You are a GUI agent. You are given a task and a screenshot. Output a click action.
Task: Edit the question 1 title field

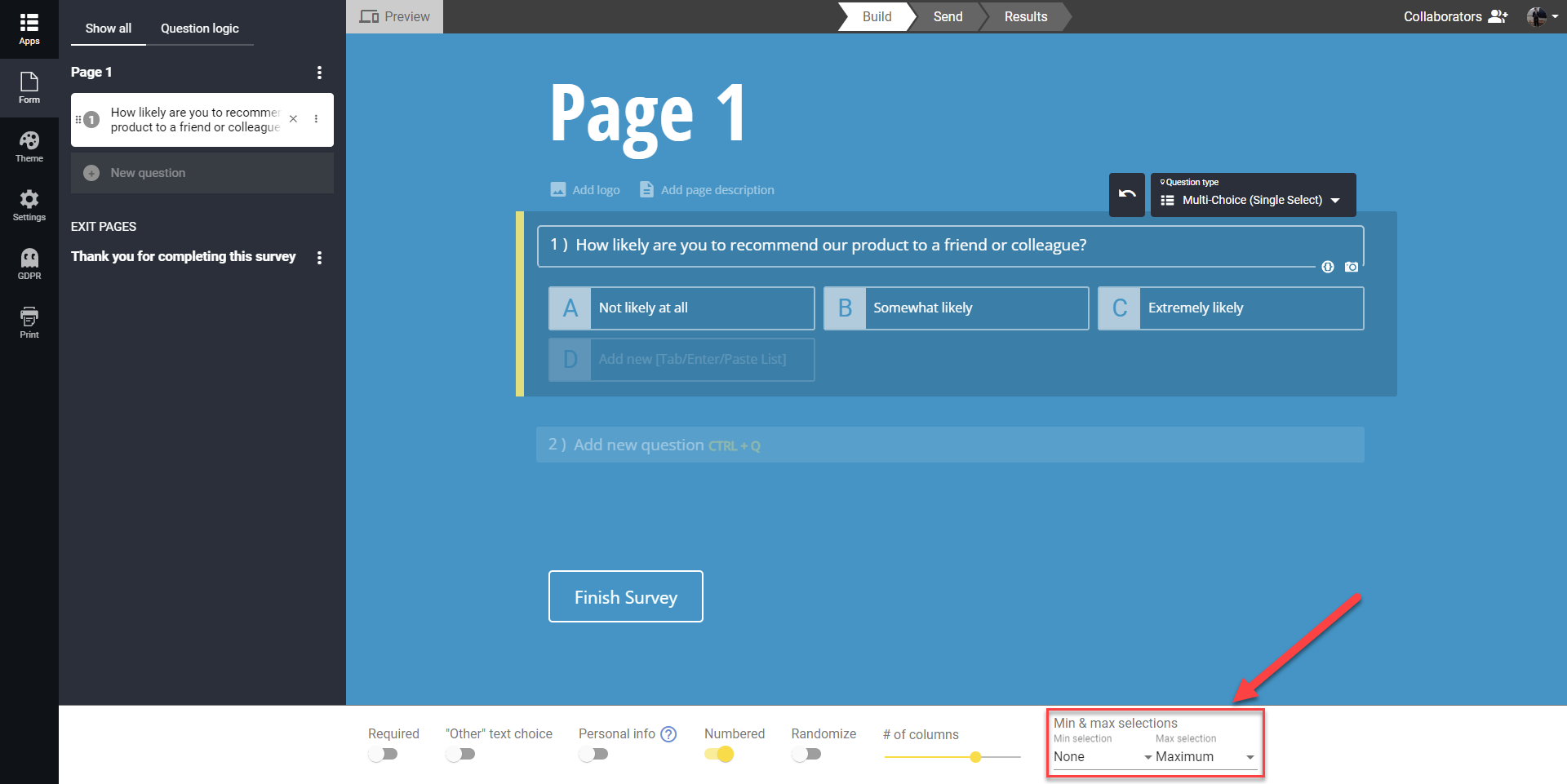coord(950,246)
